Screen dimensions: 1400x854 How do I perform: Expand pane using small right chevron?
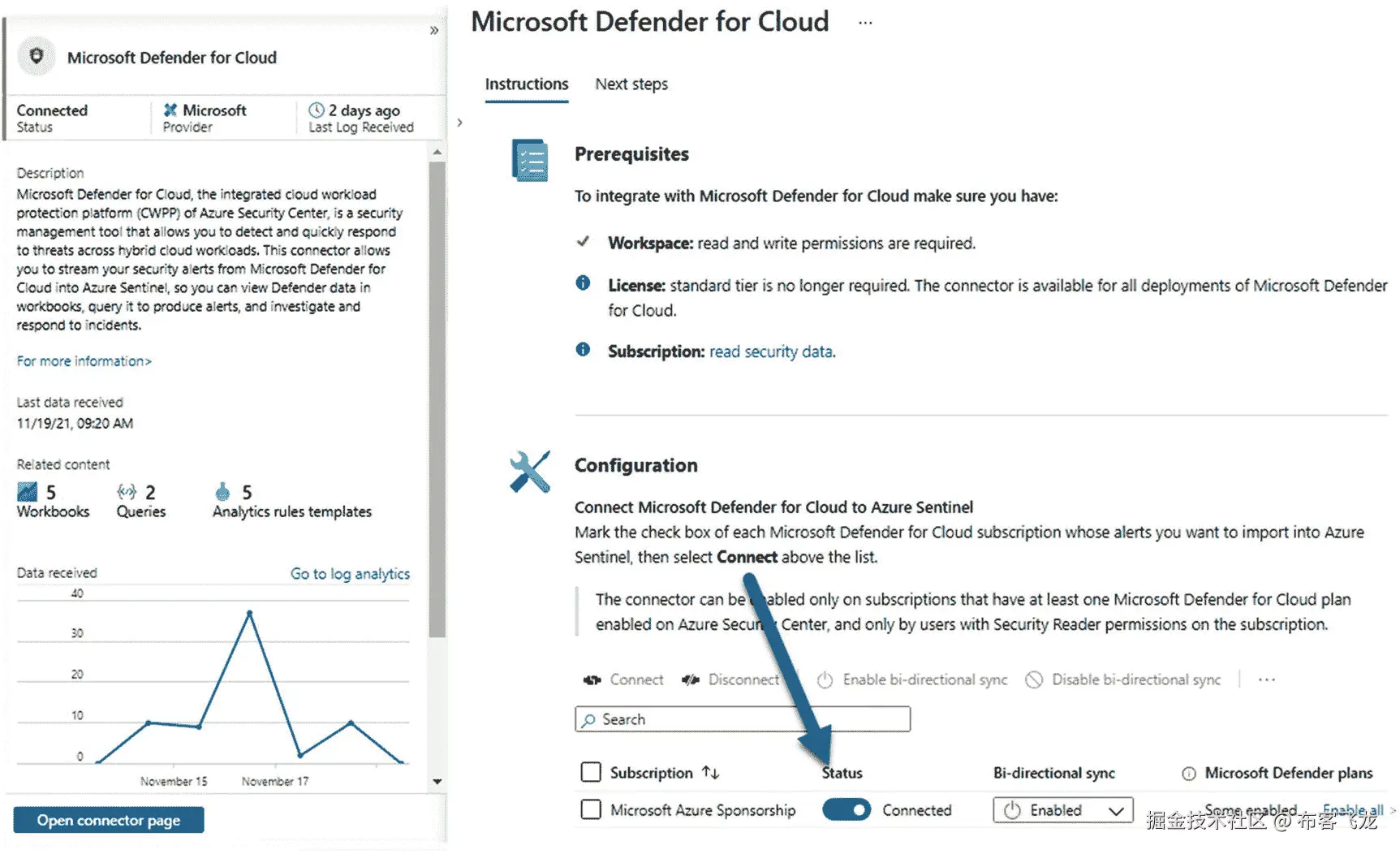tap(459, 123)
